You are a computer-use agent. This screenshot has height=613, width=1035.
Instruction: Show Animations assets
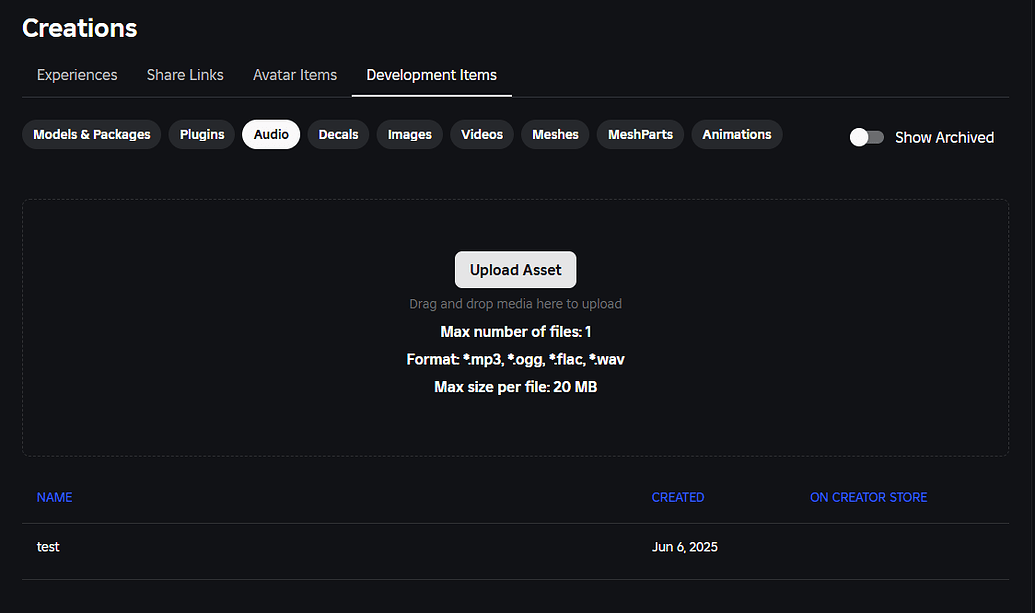click(737, 134)
